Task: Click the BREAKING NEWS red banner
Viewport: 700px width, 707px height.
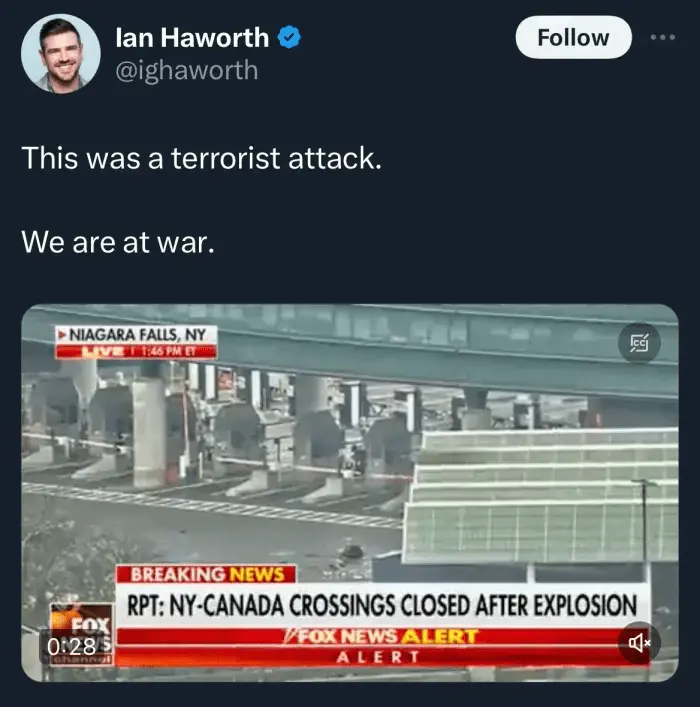Action: pos(206,574)
